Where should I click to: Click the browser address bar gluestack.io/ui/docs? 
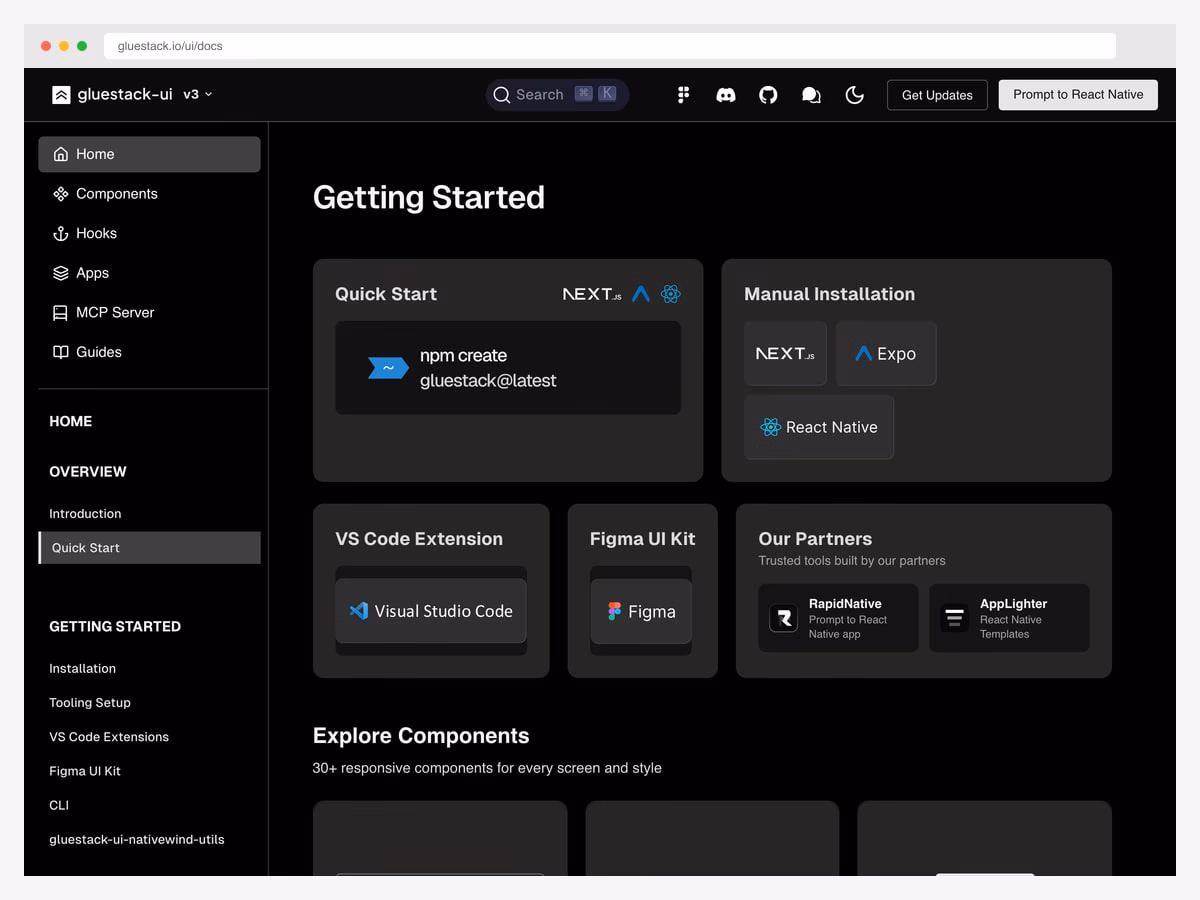tap(610, 46)
